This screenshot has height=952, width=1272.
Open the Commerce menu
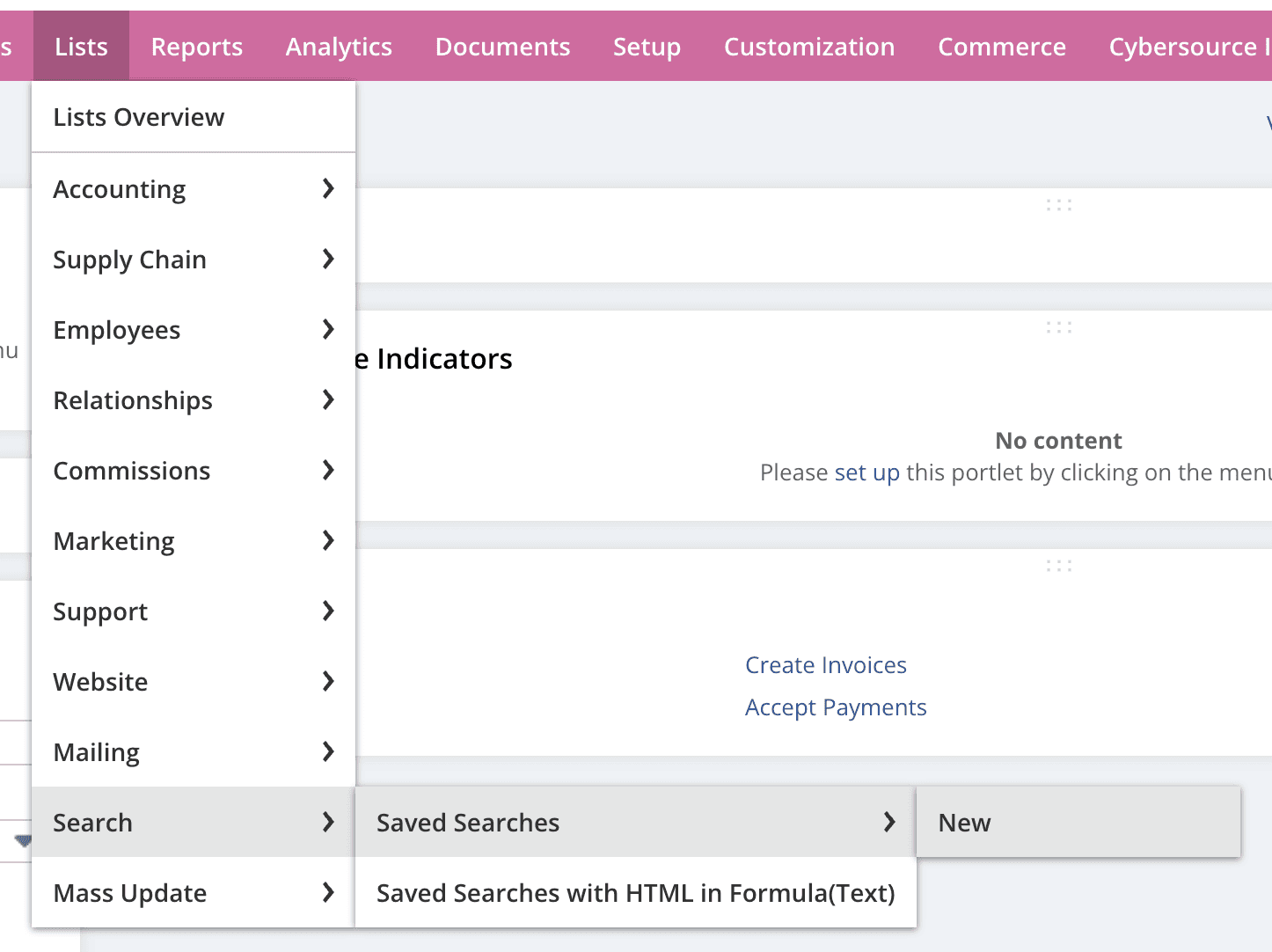pos(1002,46)
